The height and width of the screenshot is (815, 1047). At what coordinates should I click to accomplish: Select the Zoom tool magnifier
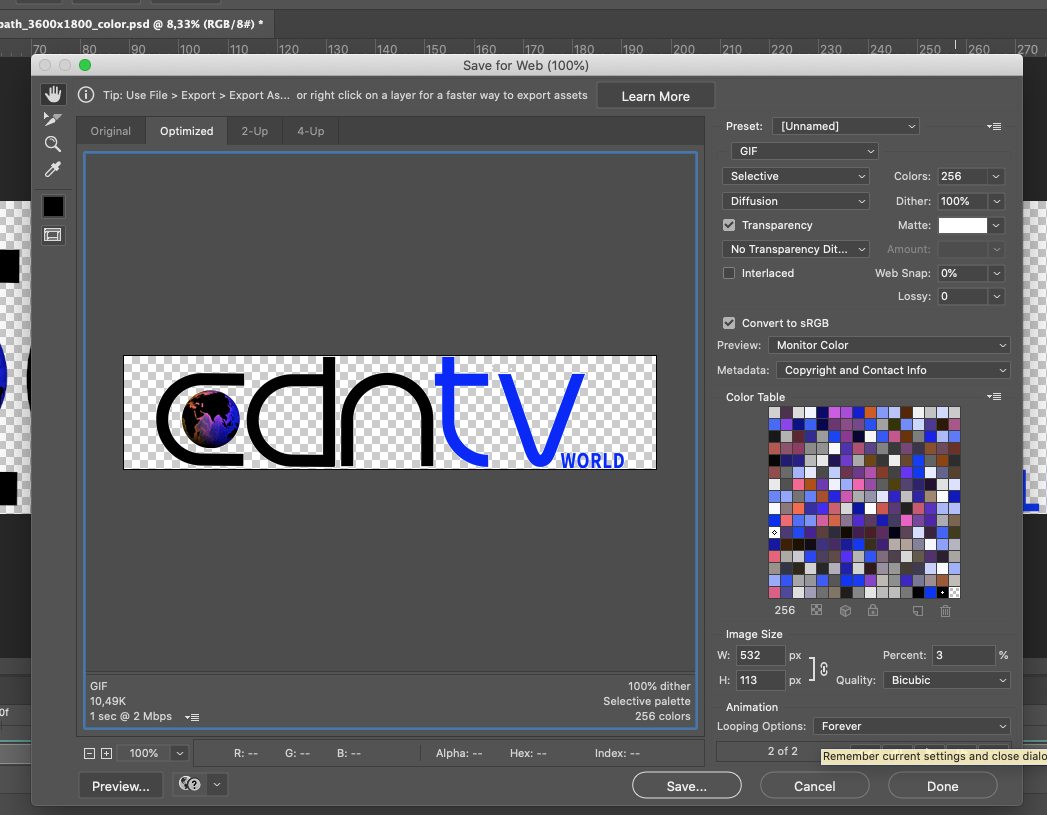click(x=53, y=144)
